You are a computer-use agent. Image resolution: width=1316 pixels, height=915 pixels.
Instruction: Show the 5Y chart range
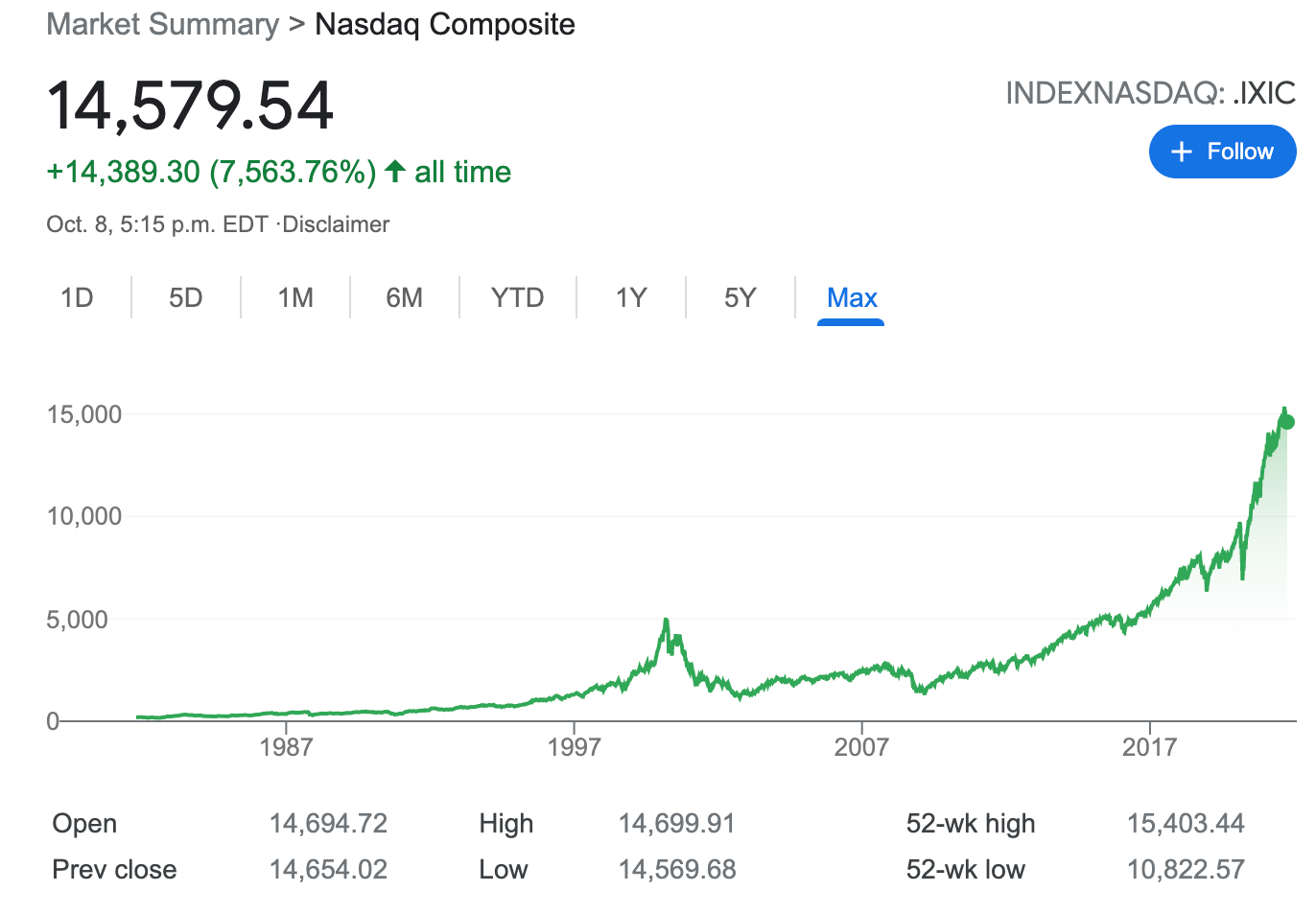click(x=740, y=297)
